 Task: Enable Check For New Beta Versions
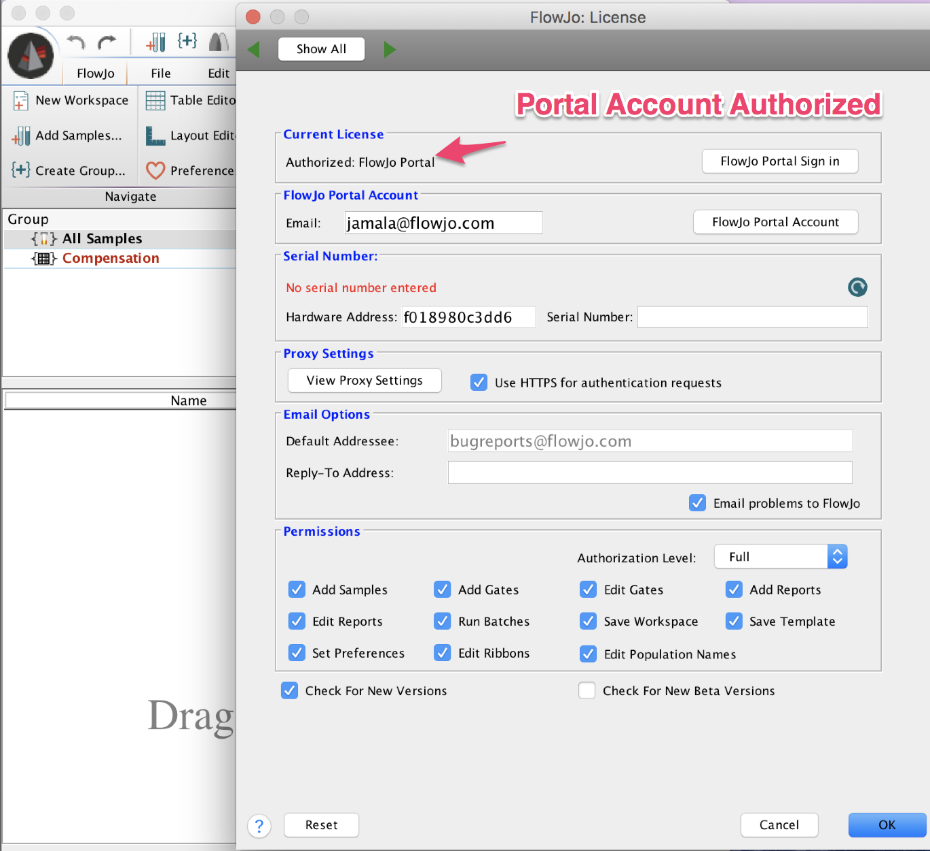tap(587, 690)
